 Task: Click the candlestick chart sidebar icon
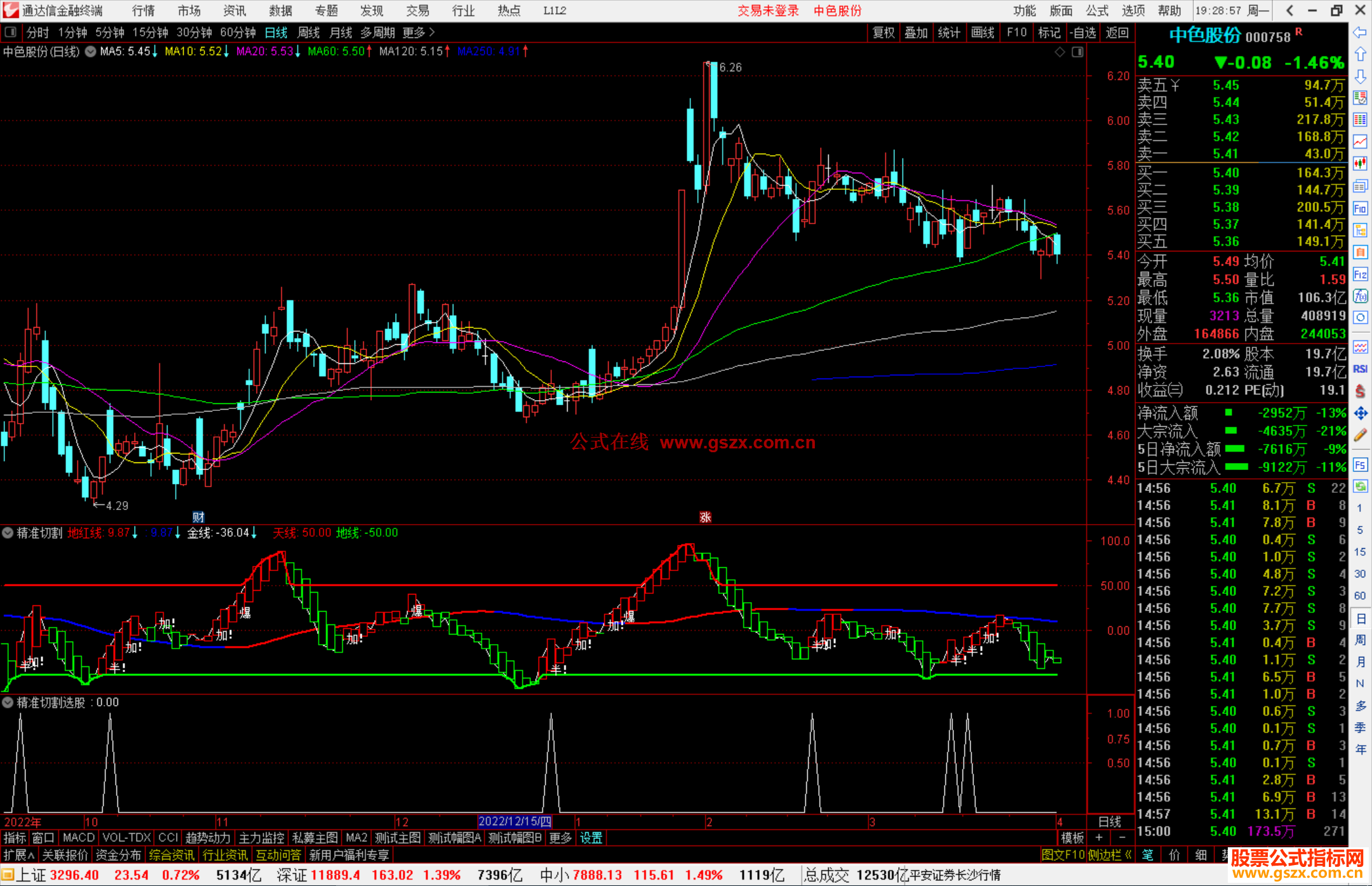pos(1360,164)
